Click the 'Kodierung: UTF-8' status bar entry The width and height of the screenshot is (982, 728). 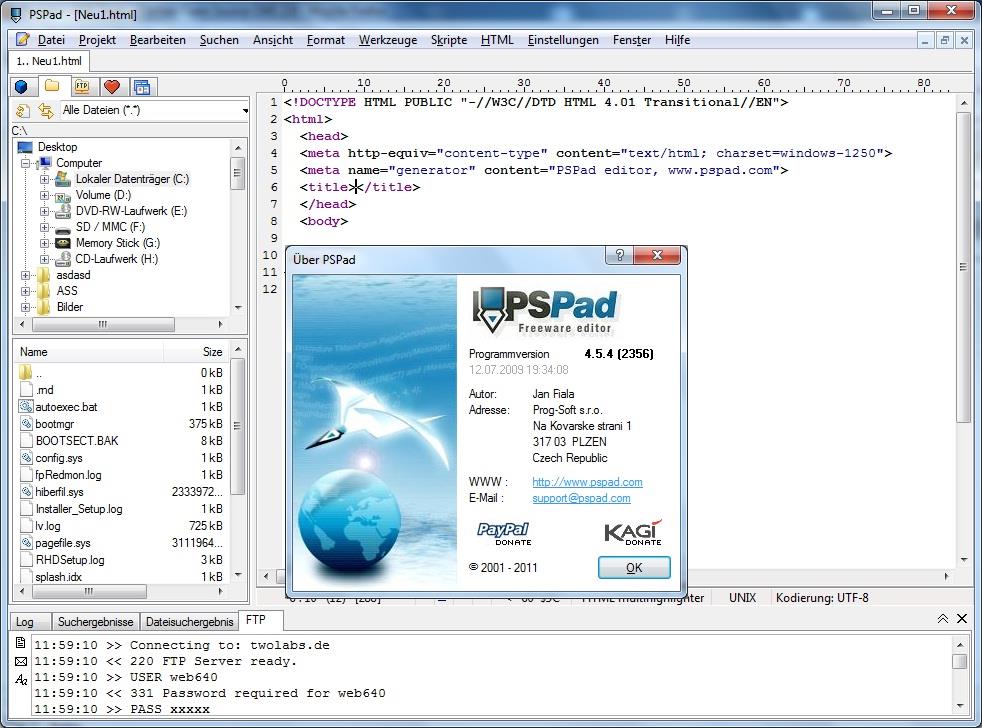click(x=822, y=598)
